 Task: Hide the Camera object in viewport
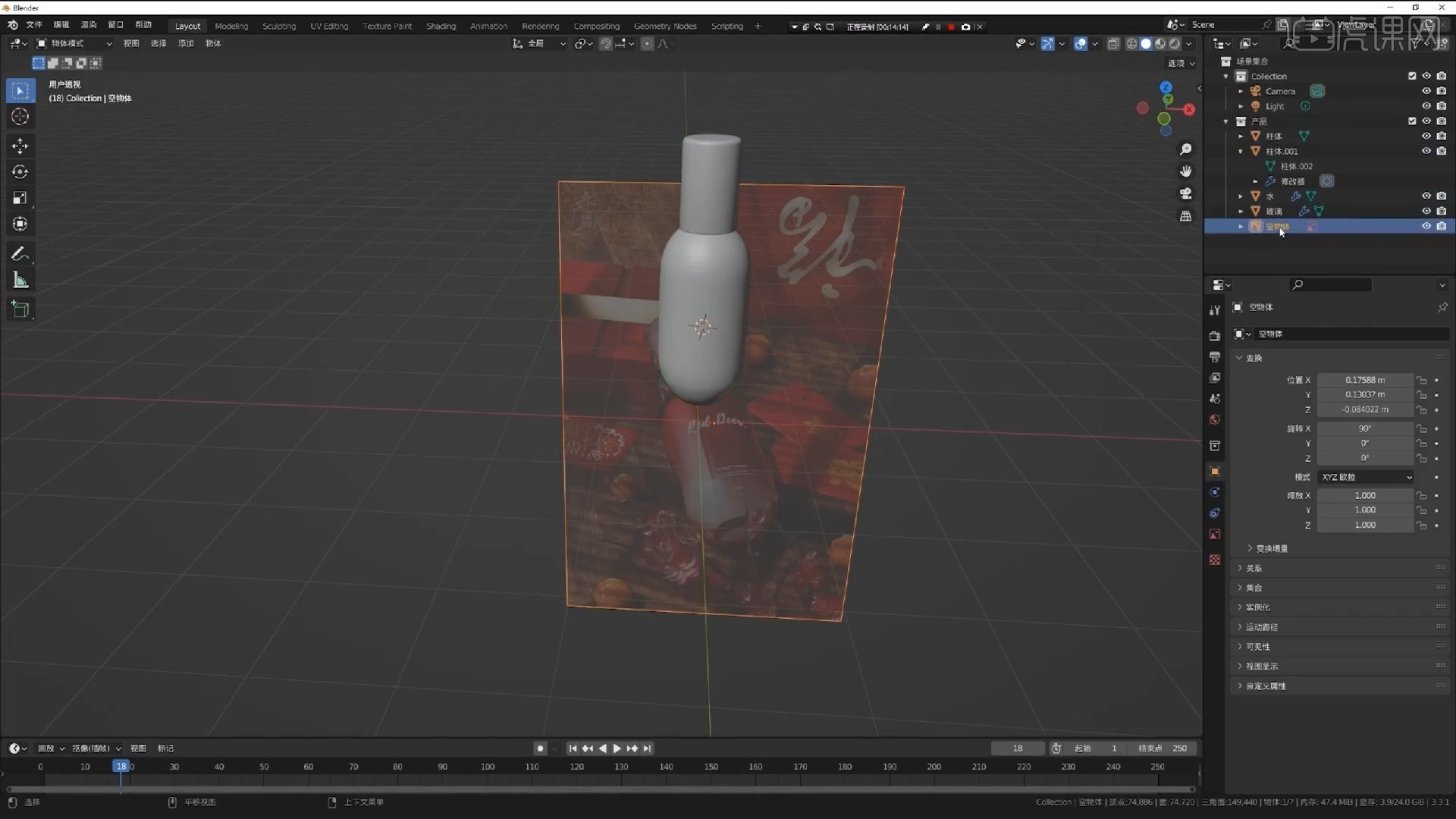1426,91
